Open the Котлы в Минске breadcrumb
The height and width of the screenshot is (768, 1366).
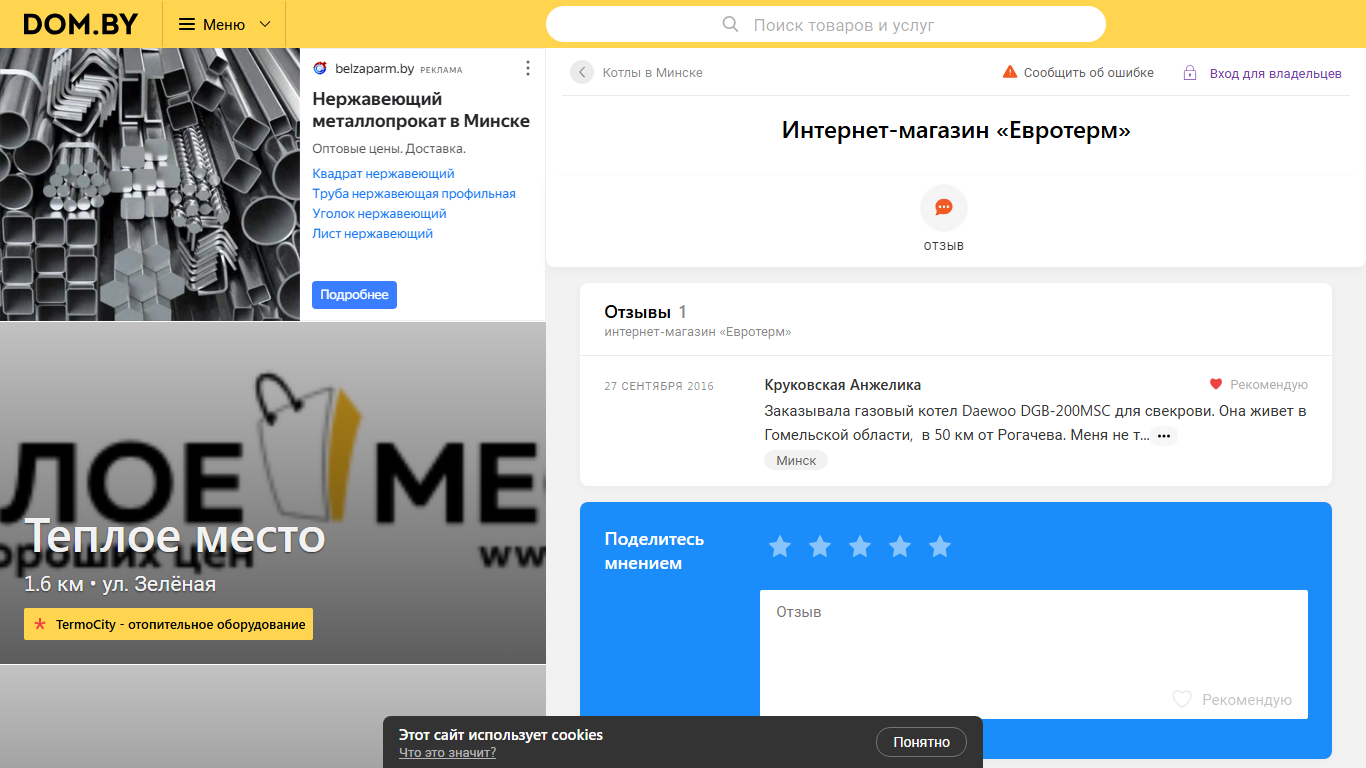[x=652, y=73]
